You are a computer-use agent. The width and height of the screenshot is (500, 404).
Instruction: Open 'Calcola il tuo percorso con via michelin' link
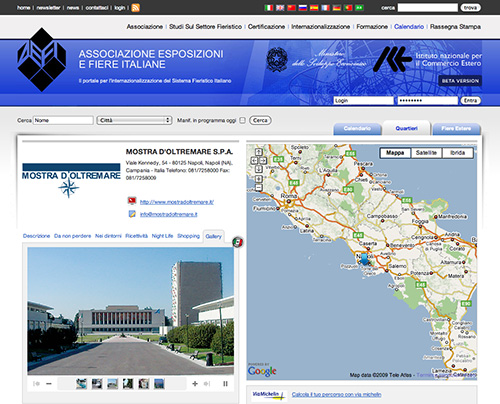pyautogui.click(x=336, y=395)
